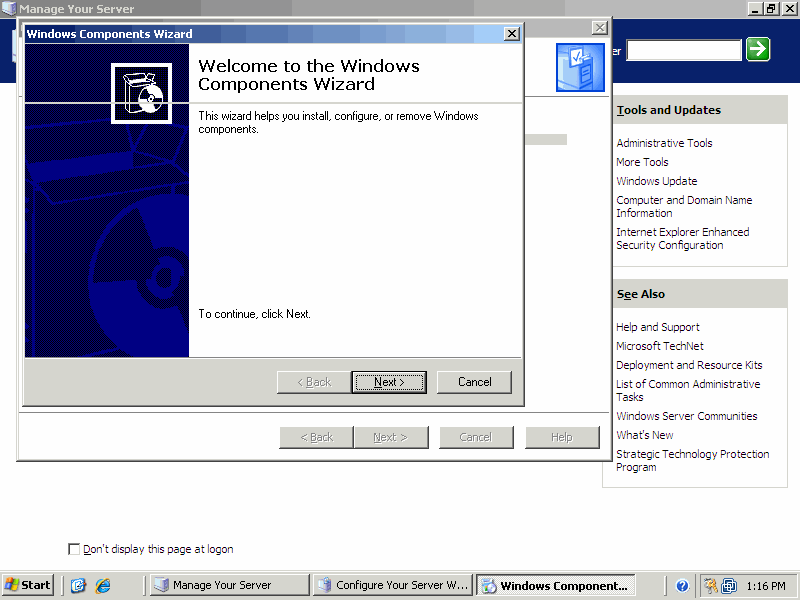This screenshot has height=600, width=800.
Task: Click the Manage Your Server title bar icon
Action: pos(9,9)
